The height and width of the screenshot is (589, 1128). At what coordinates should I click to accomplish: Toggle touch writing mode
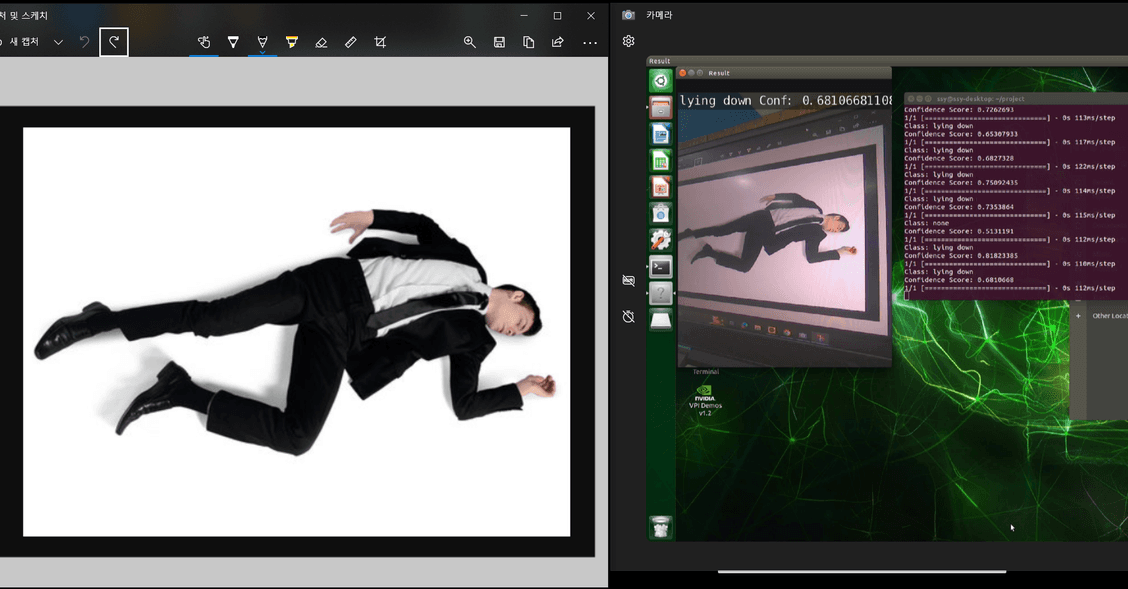[204, 42]
